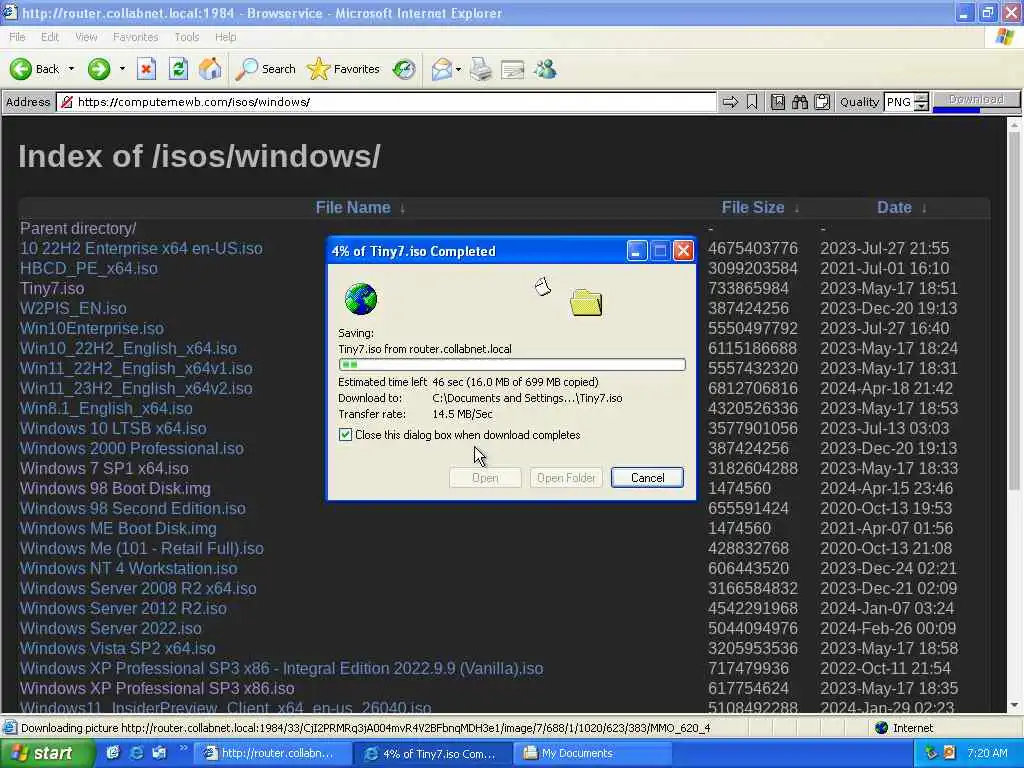The height and width of the screenshot is (768, 1024).
Task: Switch to router.collabn taskbar button
Action: click(272, 753)
